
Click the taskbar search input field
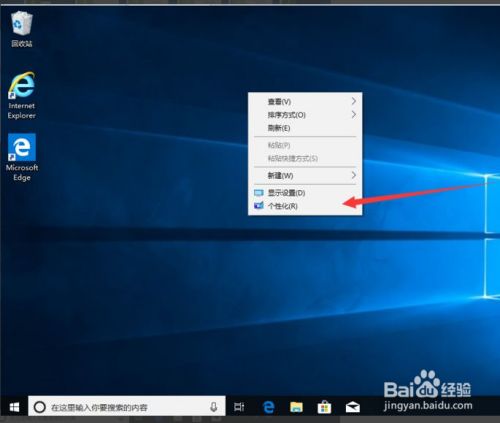127,407
